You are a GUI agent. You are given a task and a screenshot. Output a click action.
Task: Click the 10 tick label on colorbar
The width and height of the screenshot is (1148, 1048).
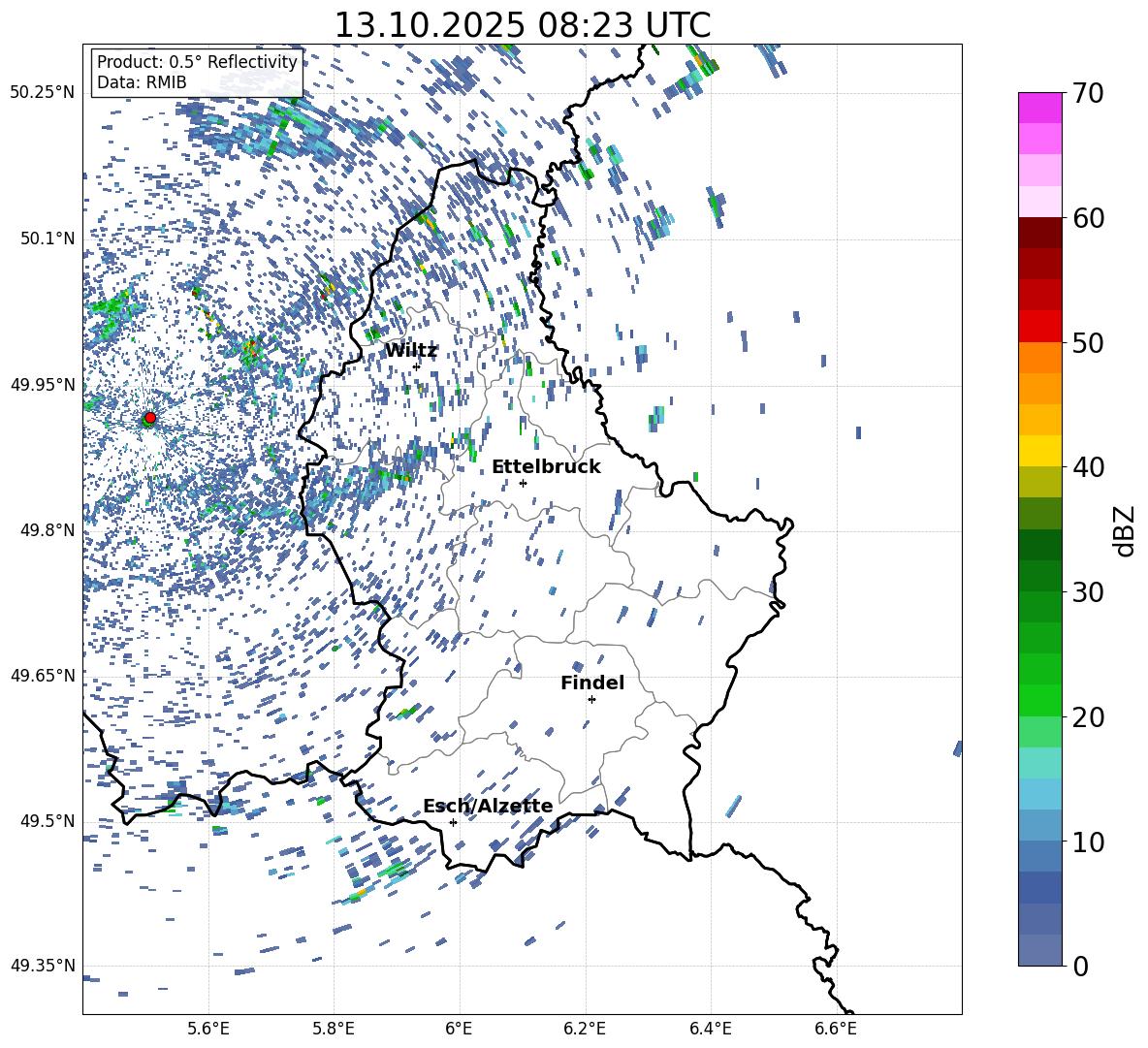1089,842
